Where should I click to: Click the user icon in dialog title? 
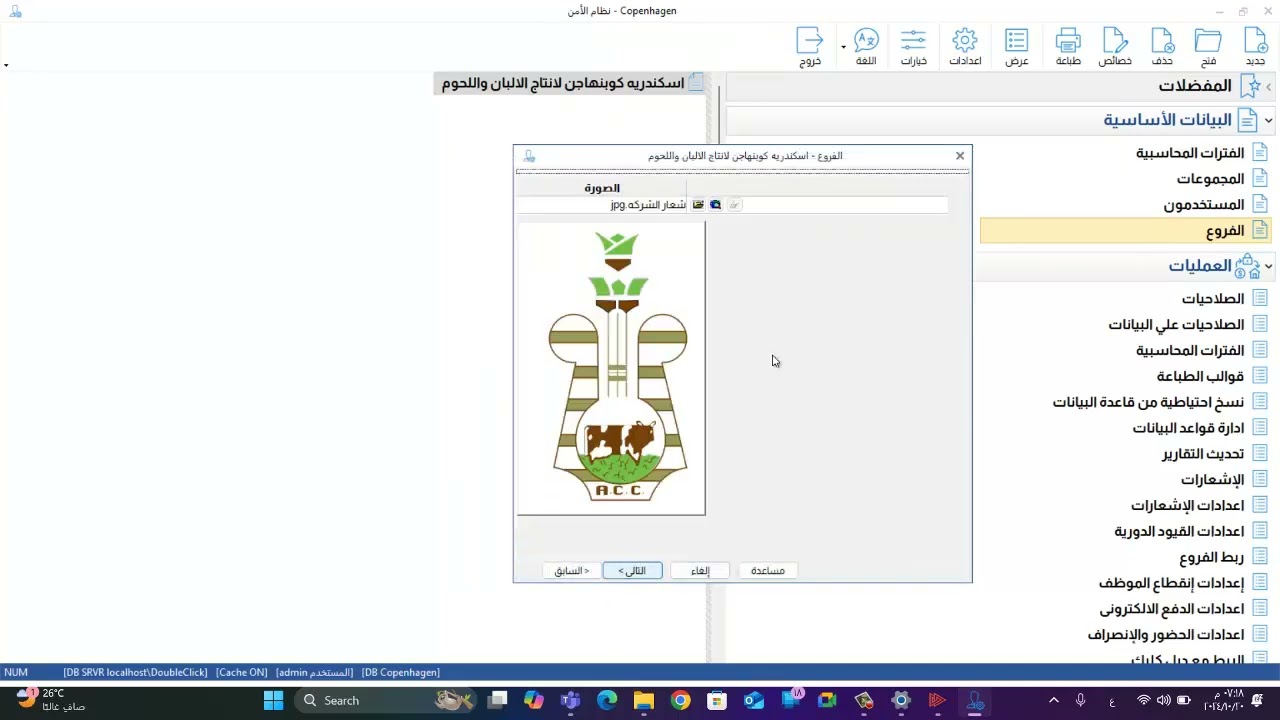(x=529, y=156)
